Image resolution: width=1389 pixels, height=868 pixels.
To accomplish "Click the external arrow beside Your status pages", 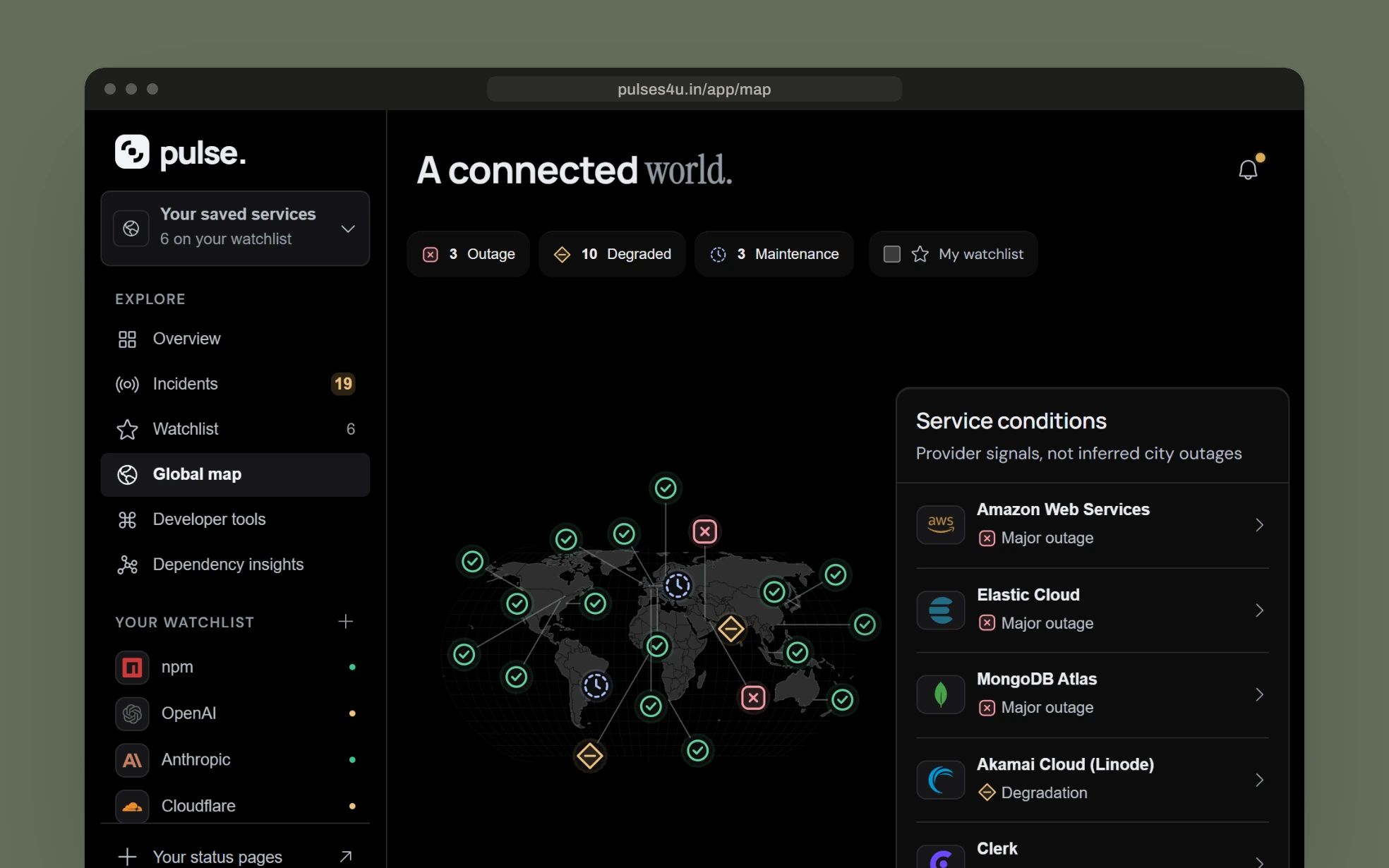I will [346, 856].
